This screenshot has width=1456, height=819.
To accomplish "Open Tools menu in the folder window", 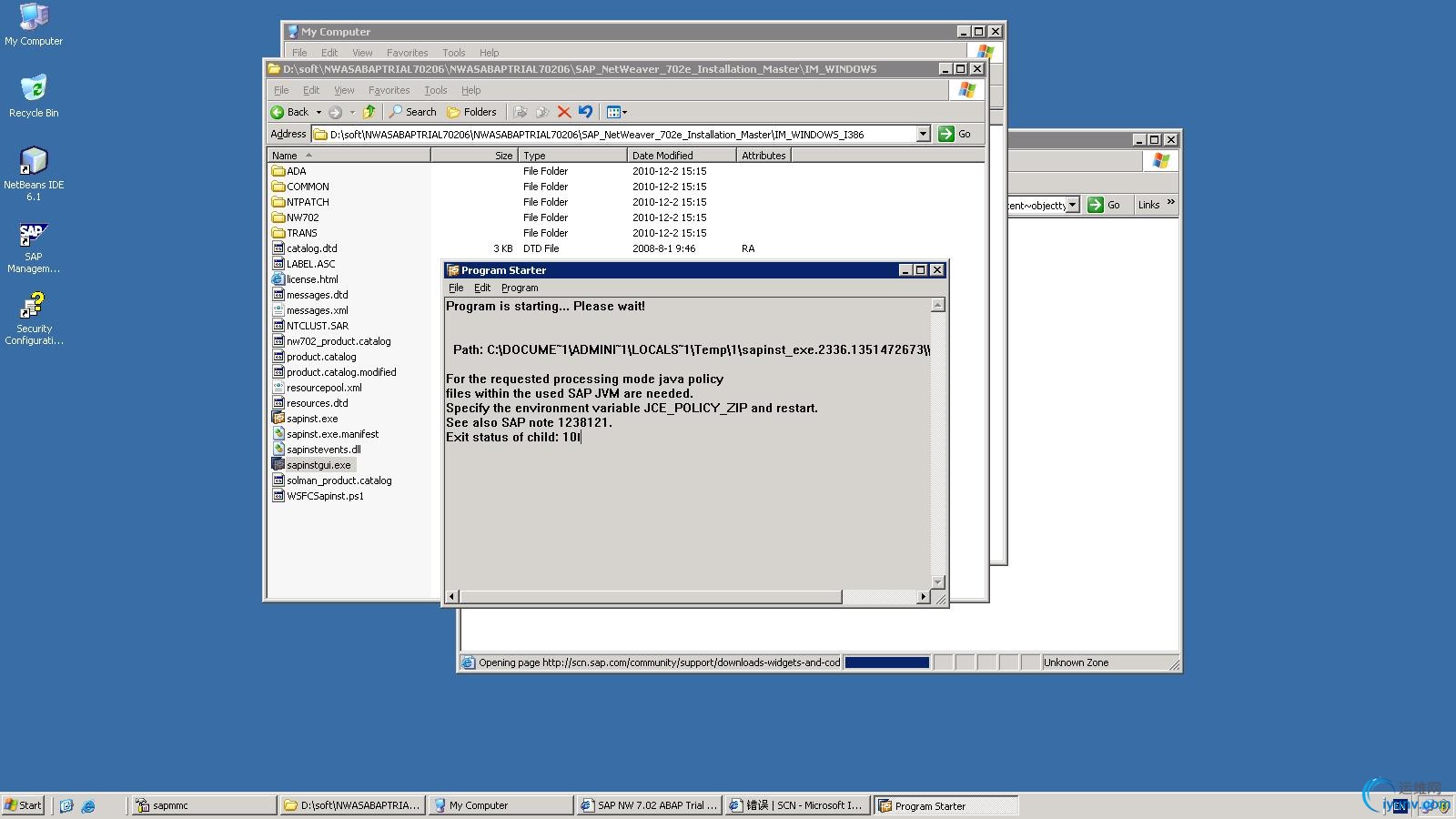I will tap(436, 90).
